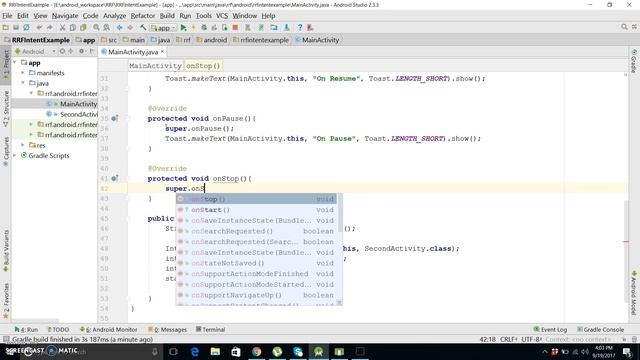Click the Synchronize toolbar icon
The width and height of the screenshot is (640, 360).
[26, 28]
